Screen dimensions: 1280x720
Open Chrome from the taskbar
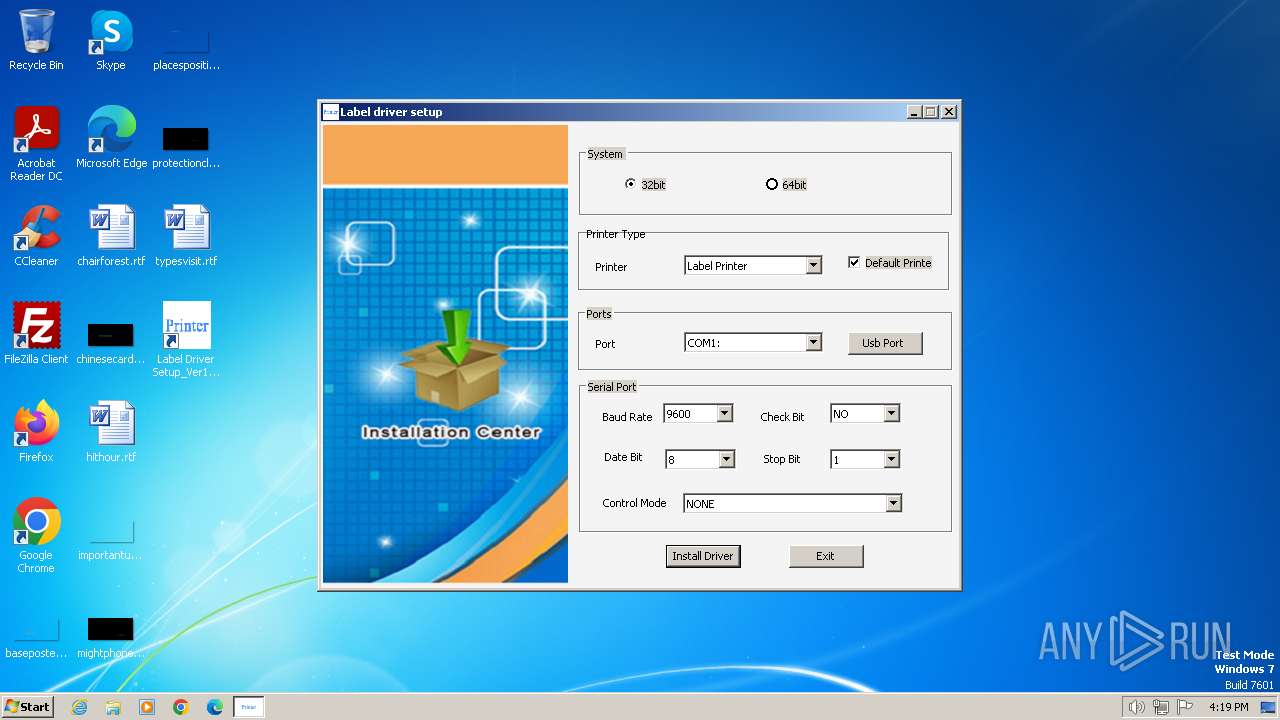(x=181, y=707)
